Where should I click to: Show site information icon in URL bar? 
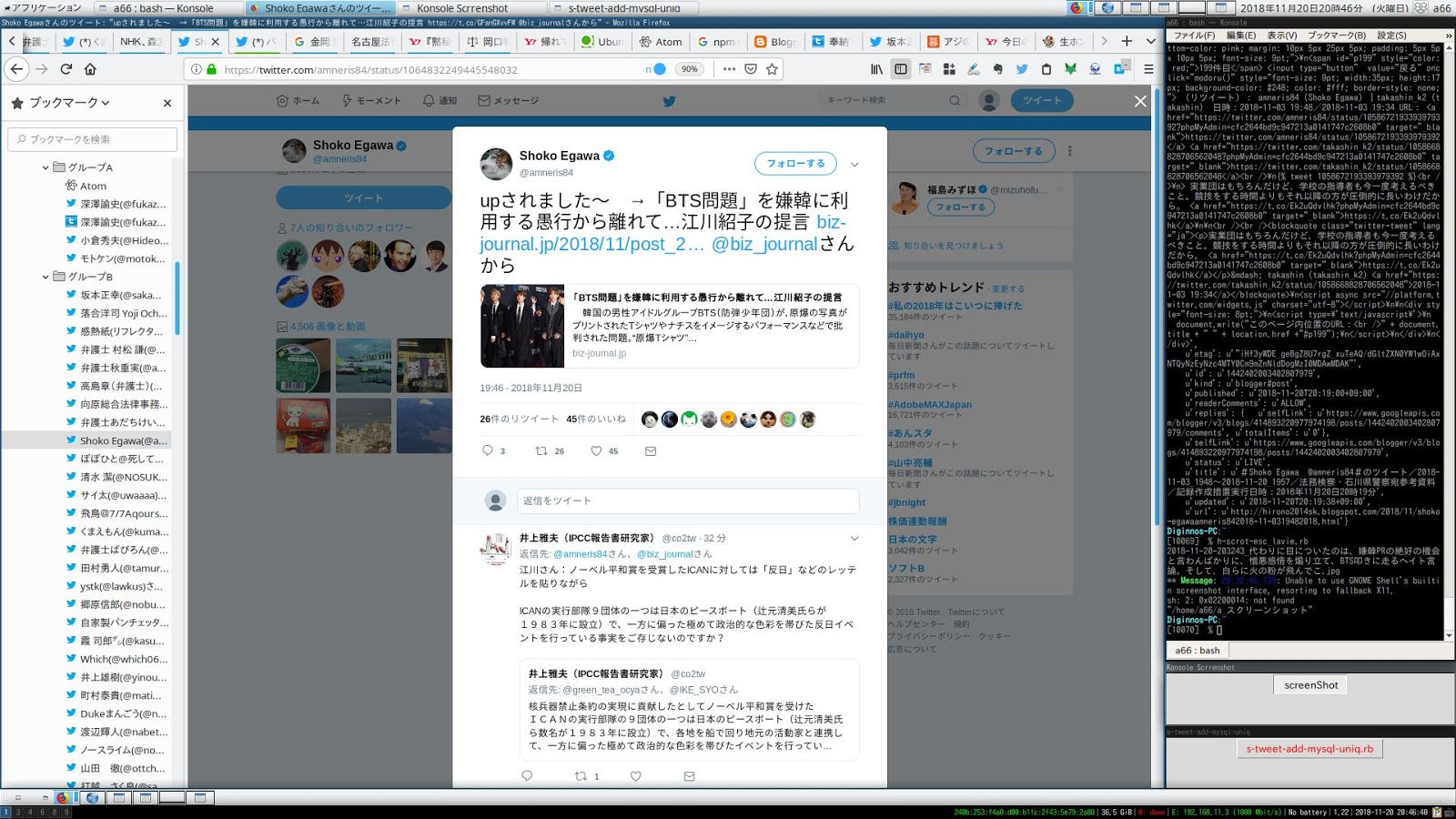point(197,69)
